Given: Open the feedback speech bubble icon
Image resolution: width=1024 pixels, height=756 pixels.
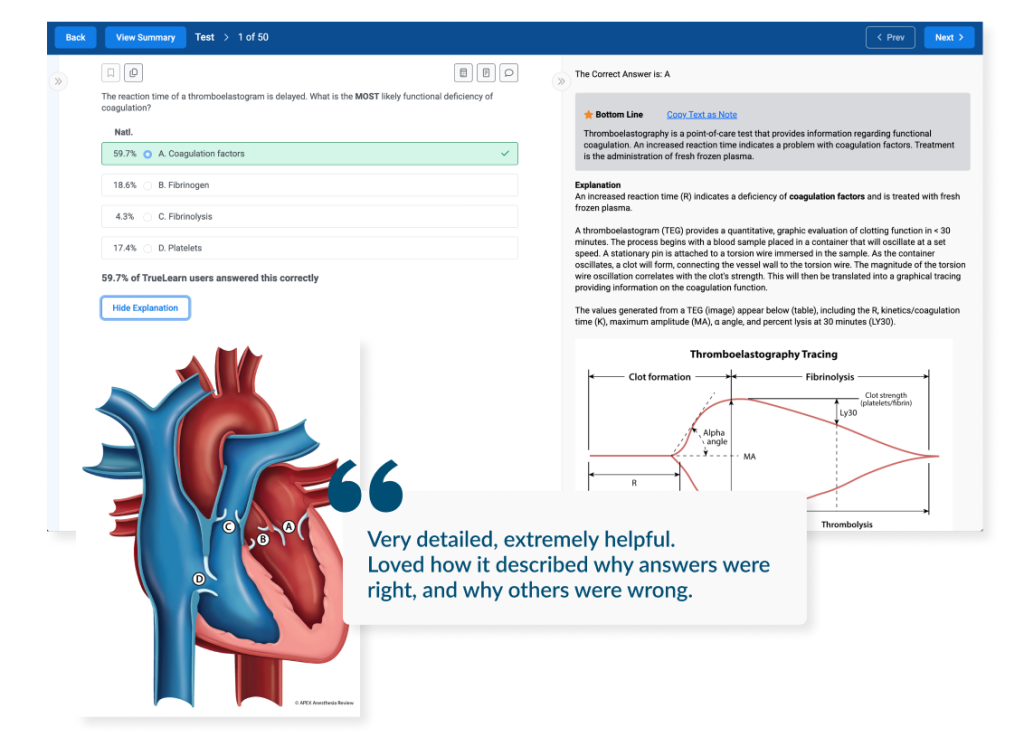Looking at the screenshot, I should click(509, 72).
